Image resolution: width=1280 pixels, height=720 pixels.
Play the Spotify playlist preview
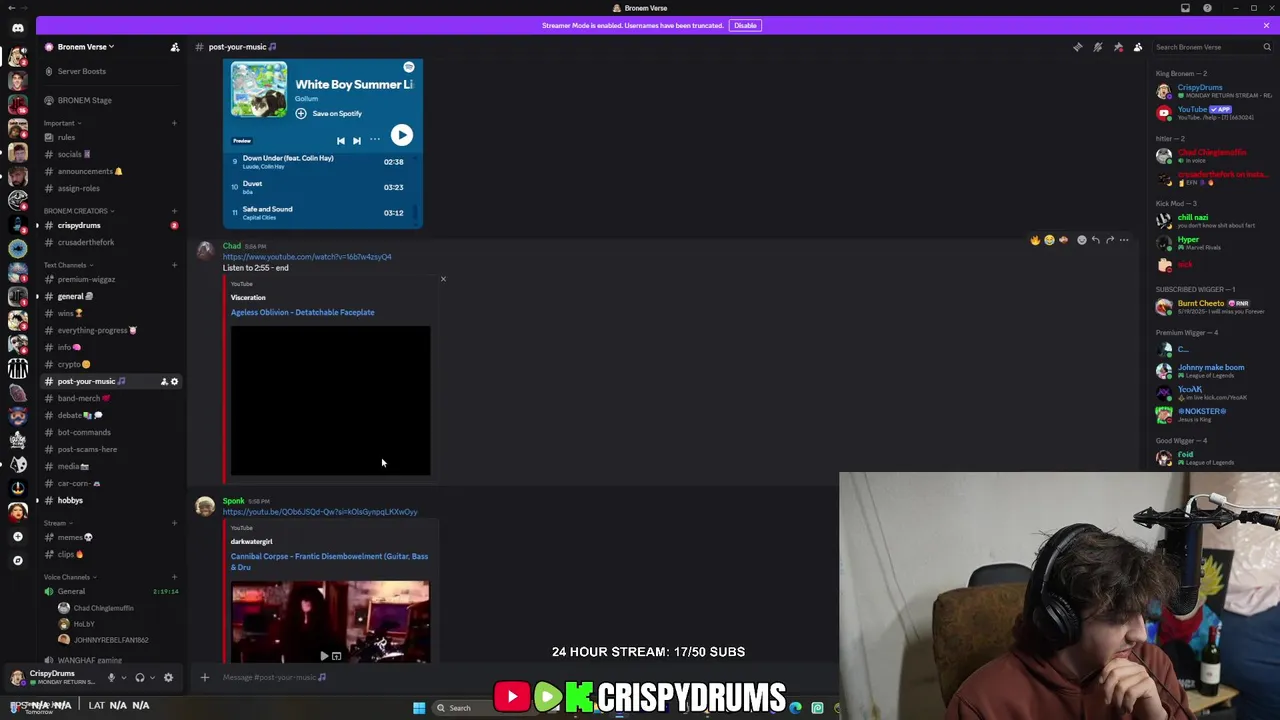[401, 135]
